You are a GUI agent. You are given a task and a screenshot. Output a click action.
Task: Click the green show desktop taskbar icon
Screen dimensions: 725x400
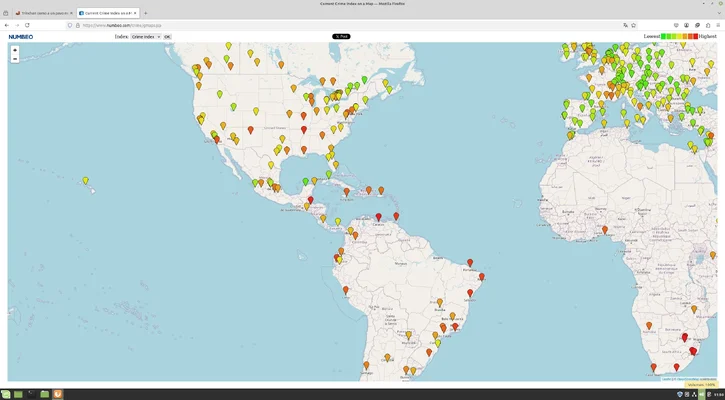[x=18, y=394]
